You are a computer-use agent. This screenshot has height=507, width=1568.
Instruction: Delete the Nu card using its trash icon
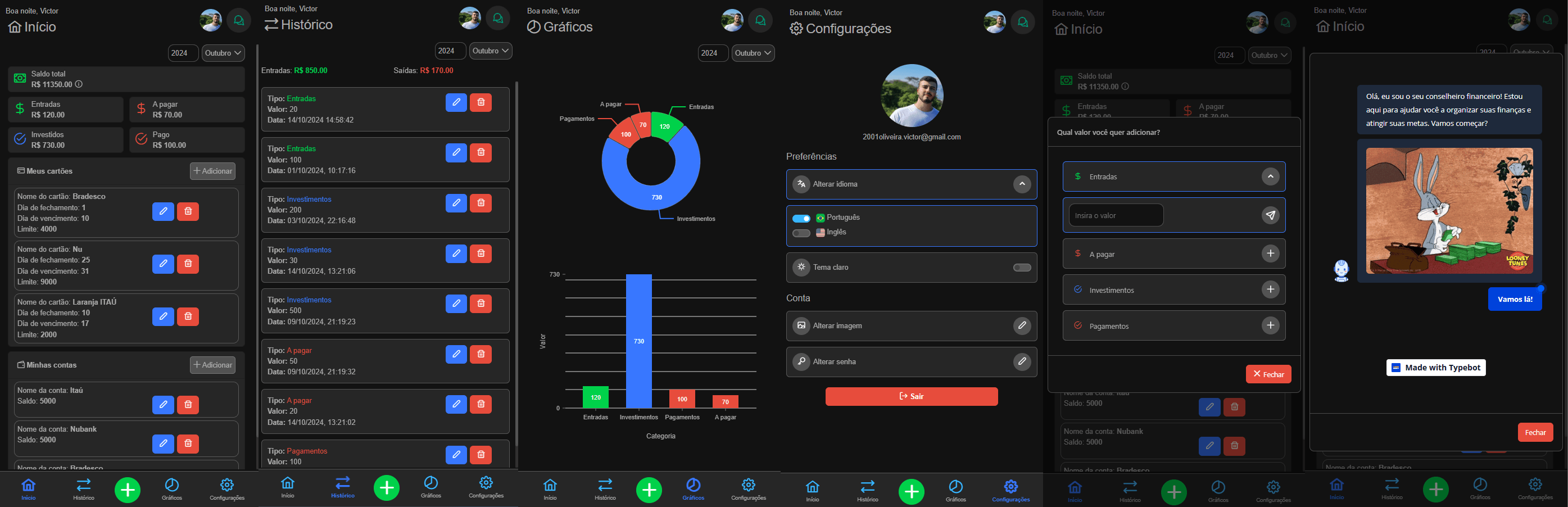(188, 264)
